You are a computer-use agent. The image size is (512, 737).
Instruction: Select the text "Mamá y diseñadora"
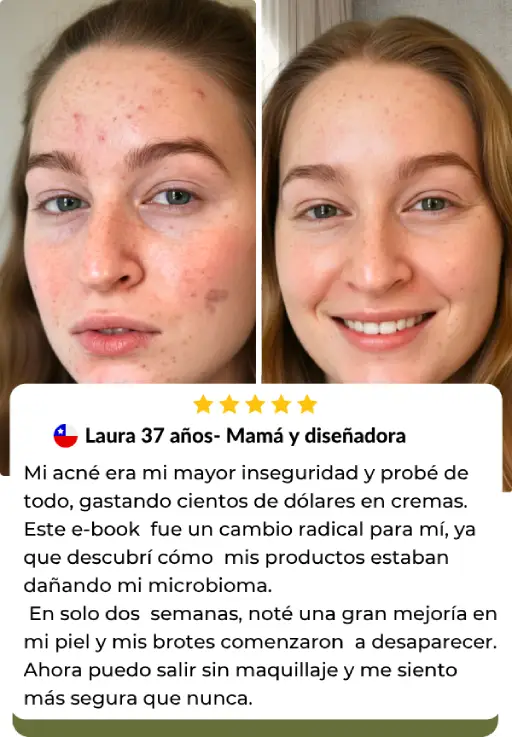(316, 437)
